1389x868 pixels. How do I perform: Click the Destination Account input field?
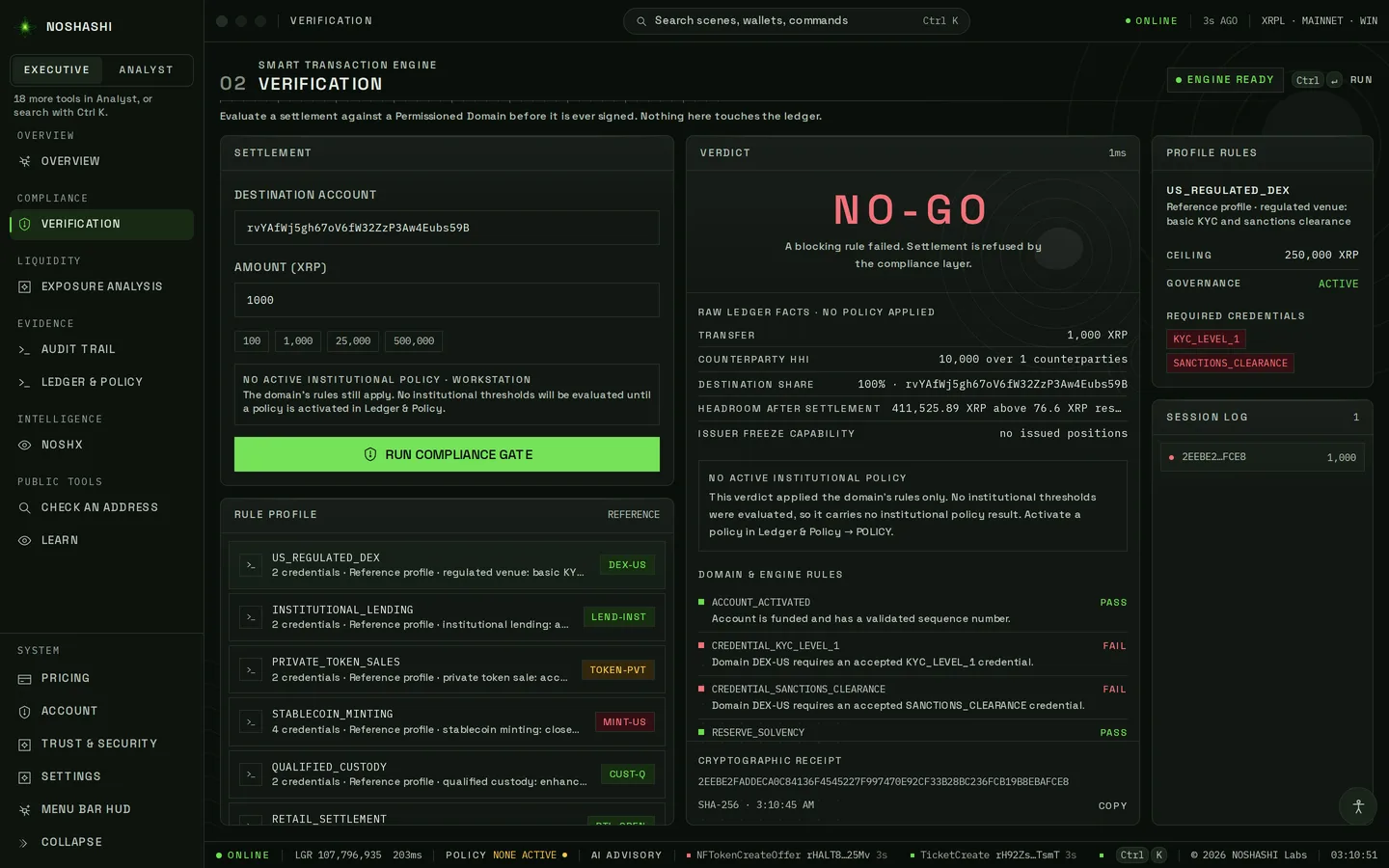(447, 228)
